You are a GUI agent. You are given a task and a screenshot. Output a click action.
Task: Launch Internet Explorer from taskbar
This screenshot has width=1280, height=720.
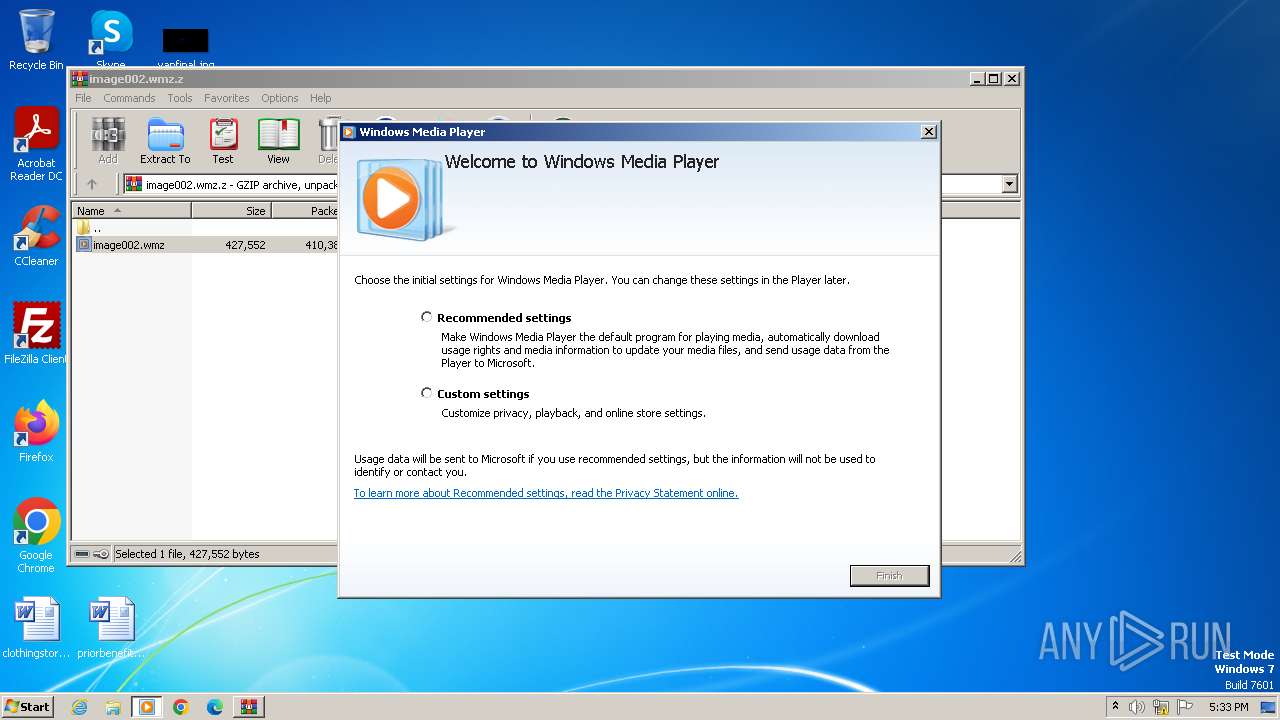coord(79,707)
